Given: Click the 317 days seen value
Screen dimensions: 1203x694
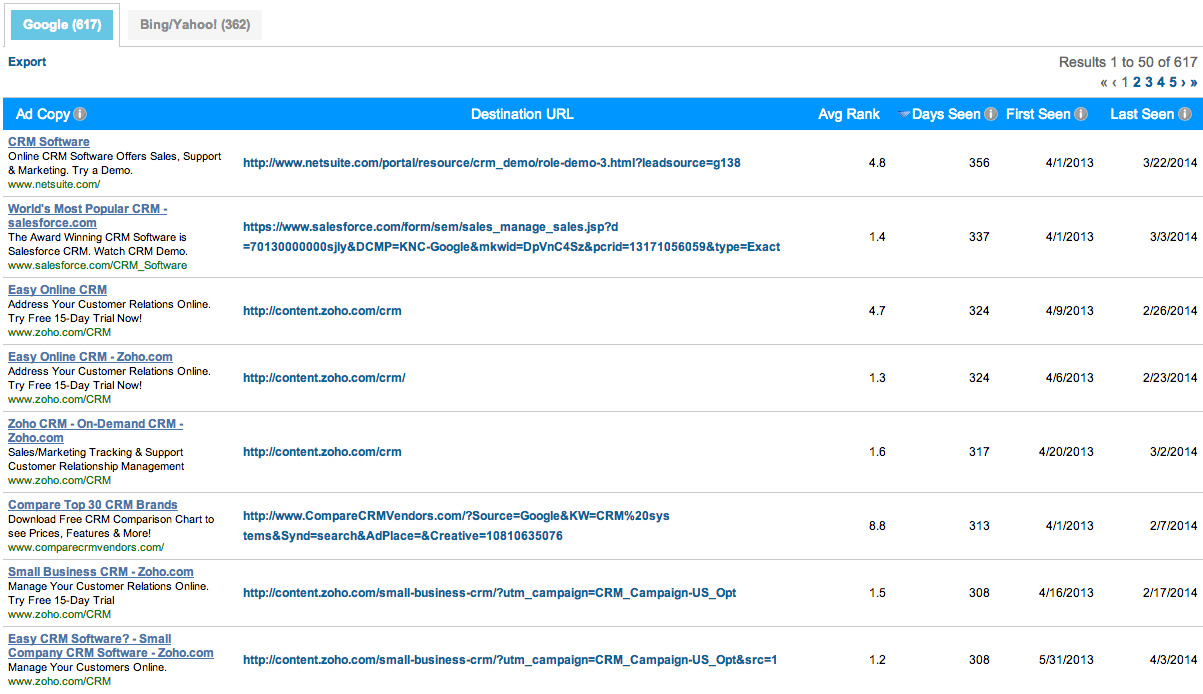Looking at the screenshot, I should tap(979, 452).
